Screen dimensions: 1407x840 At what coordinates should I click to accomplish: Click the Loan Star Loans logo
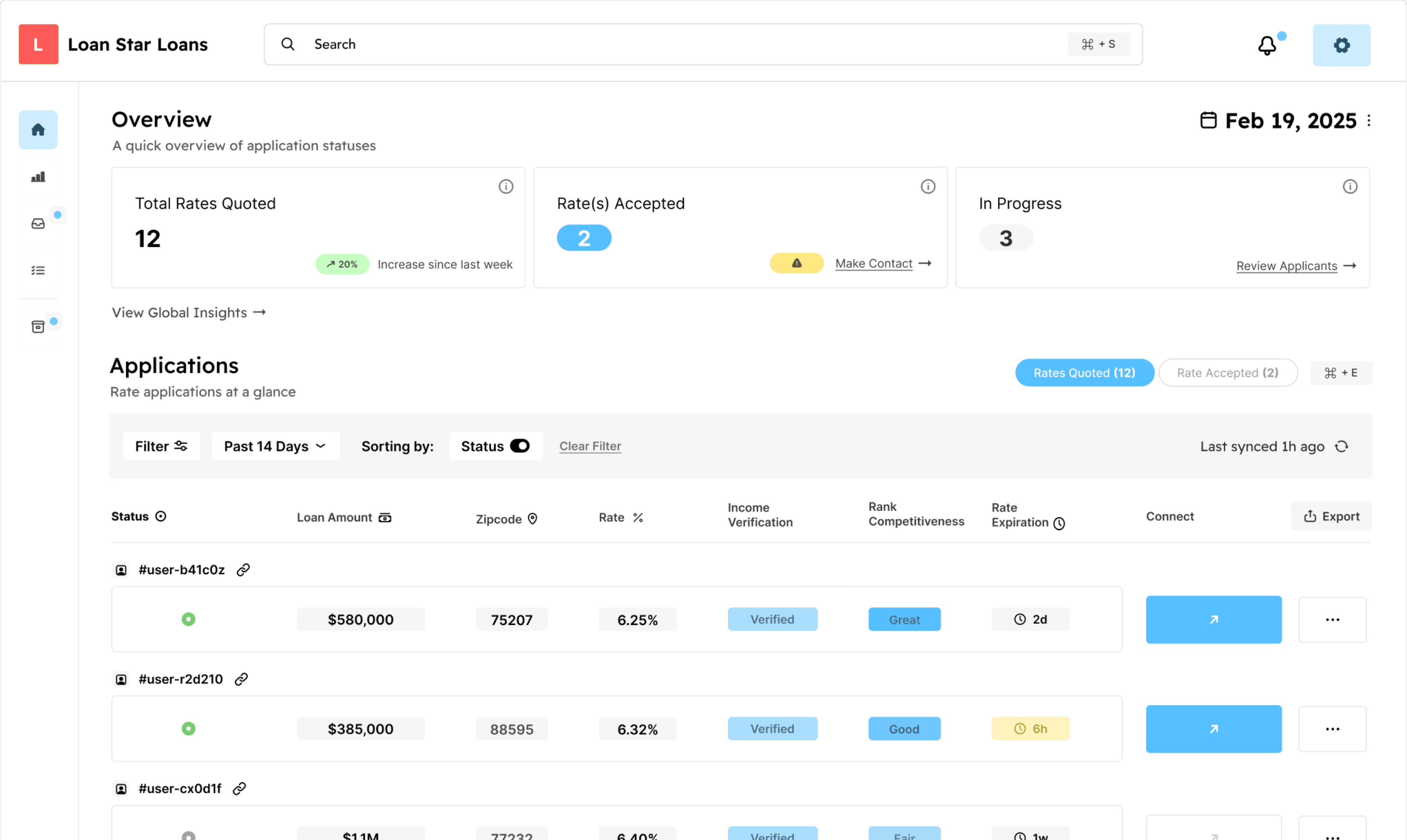[x=38, y=44]
